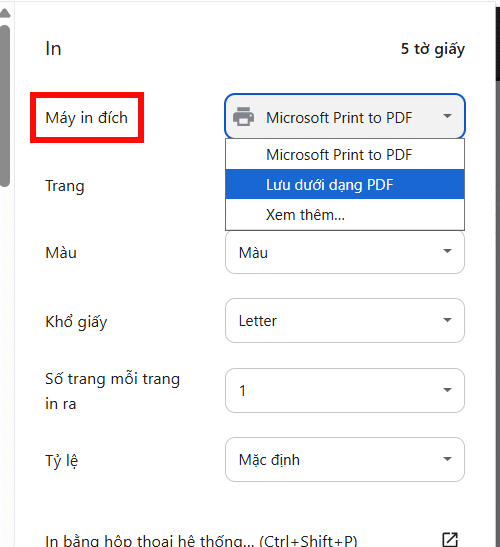The image size is (500, 547).
Task: Expand the Tỷ lệ Mặc định dropdown
Action: pos(345,459)
